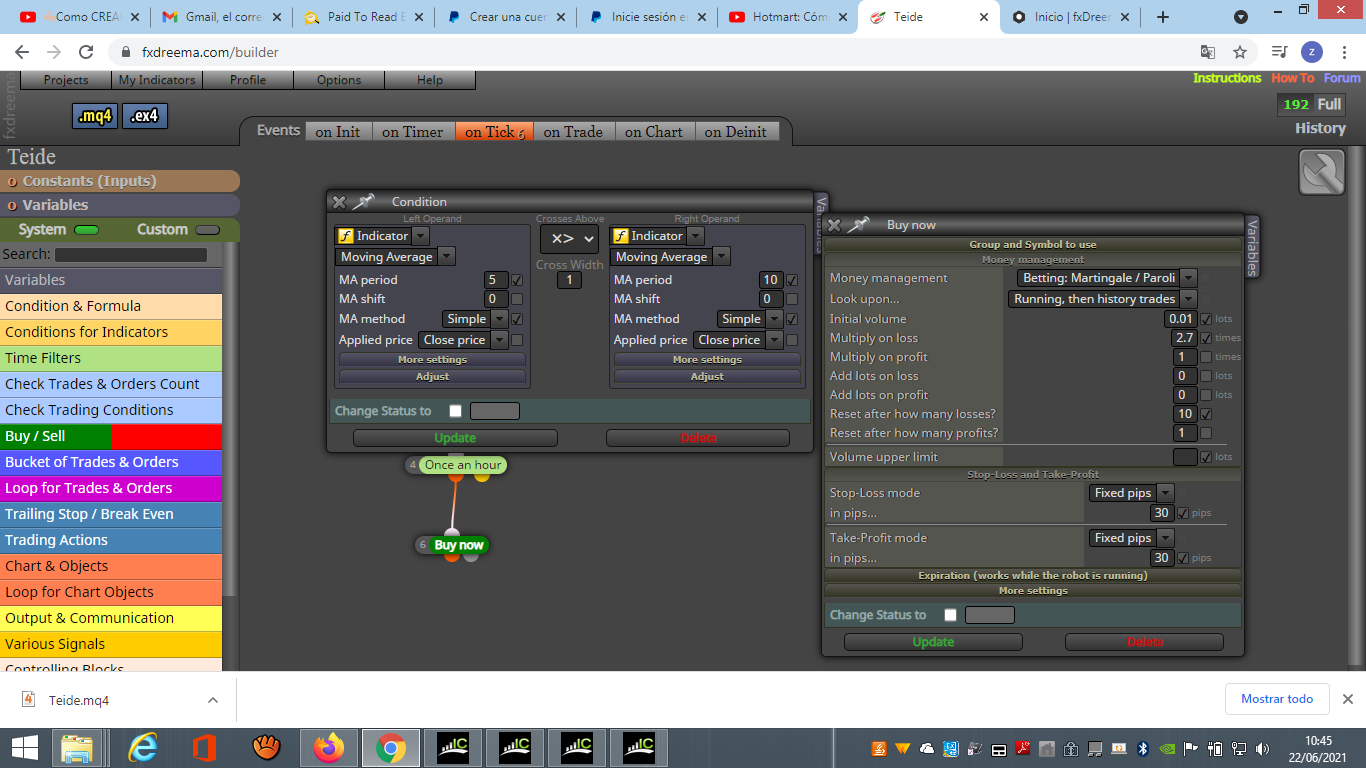
Task: Open the Instructions link
Action: tap(1227, 78)
